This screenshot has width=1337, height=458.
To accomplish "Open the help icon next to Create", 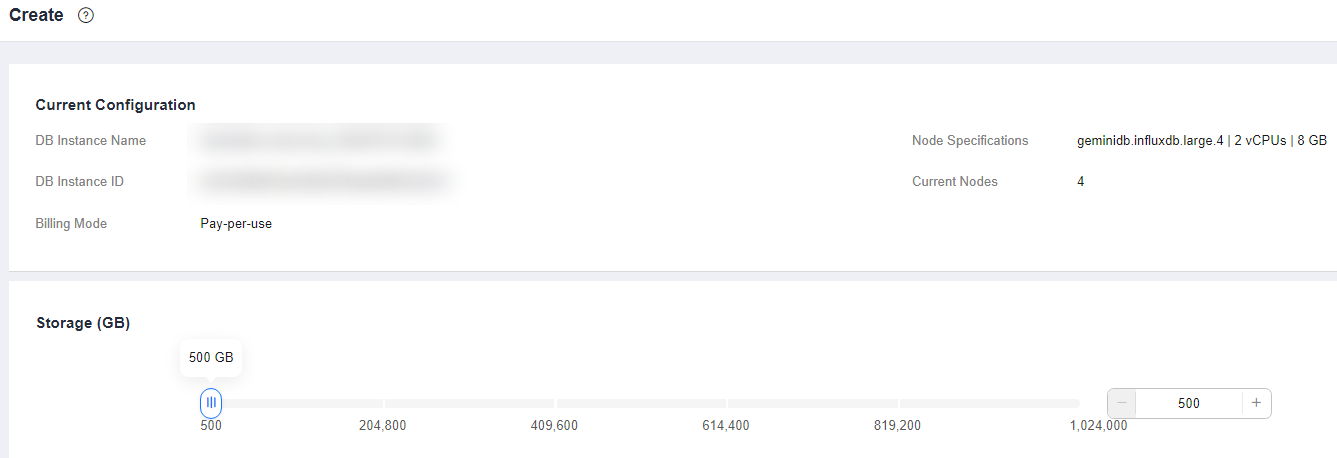I will click(x=86, y=16).
